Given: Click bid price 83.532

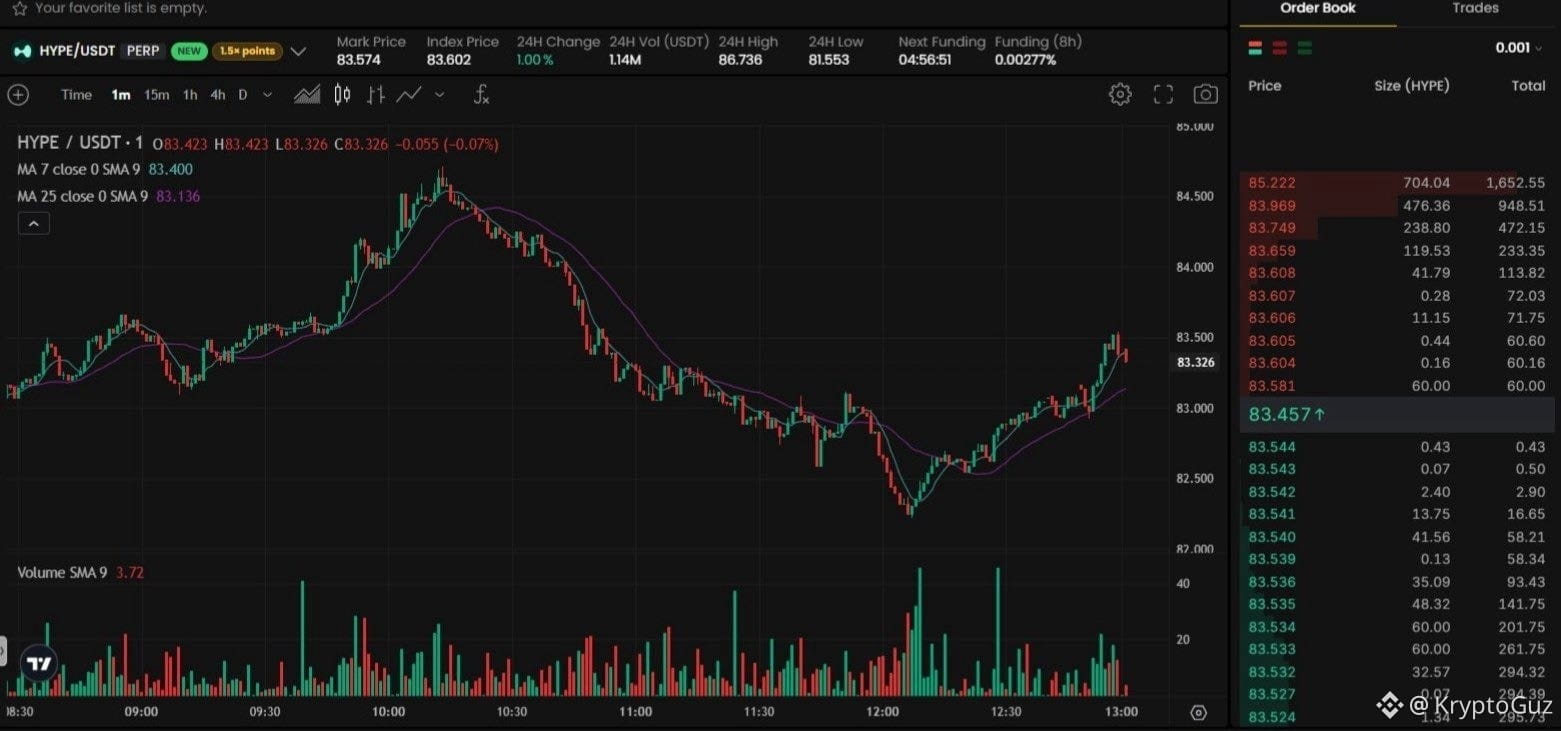Looking at the screenshot, I should pos(1272,672).
